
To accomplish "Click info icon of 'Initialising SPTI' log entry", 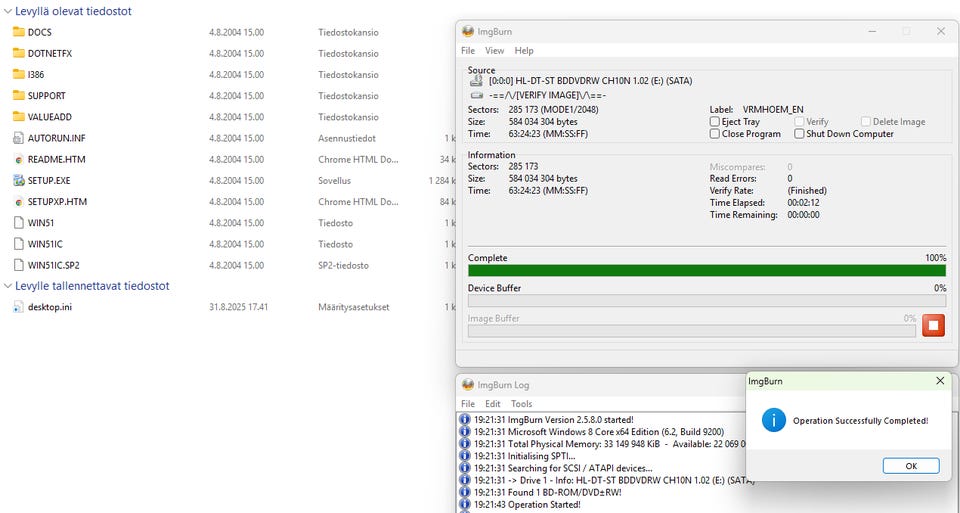I will point(465,456).
